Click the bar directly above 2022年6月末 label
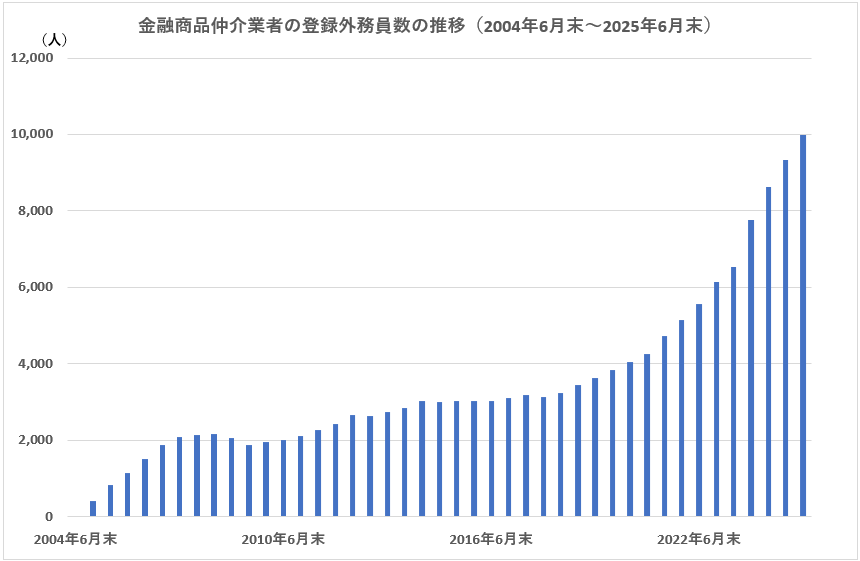This screenshot has height=561, width=860. click(699, 411)
